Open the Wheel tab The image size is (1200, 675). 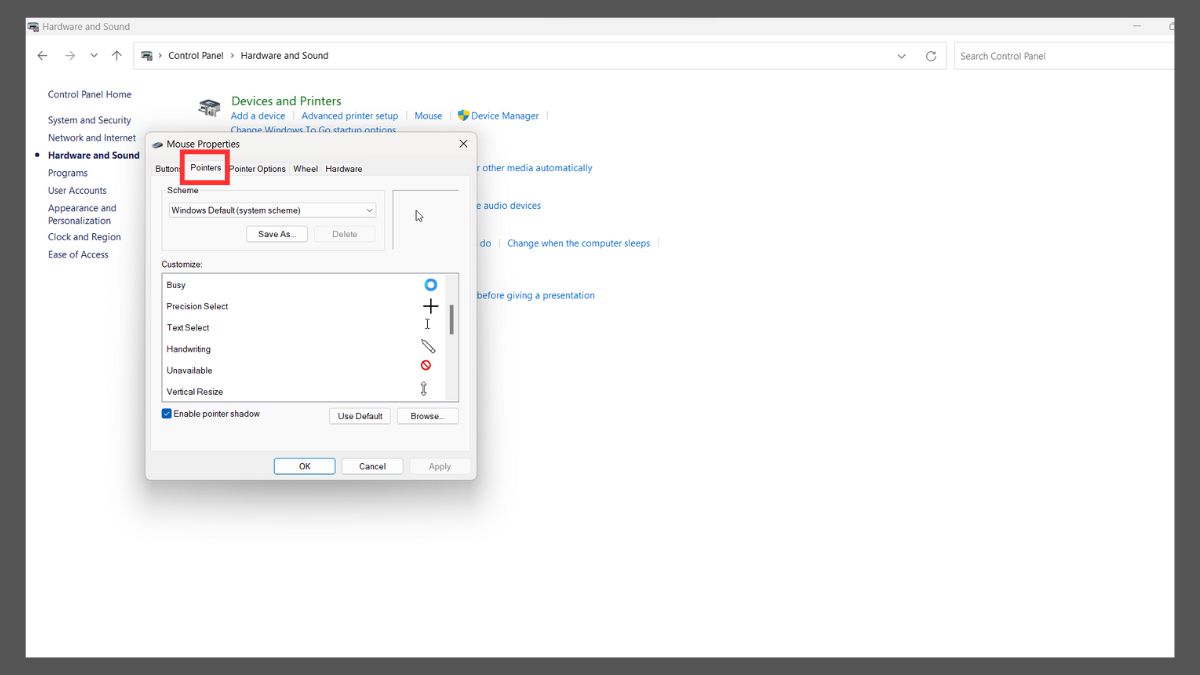pos(305,169)
